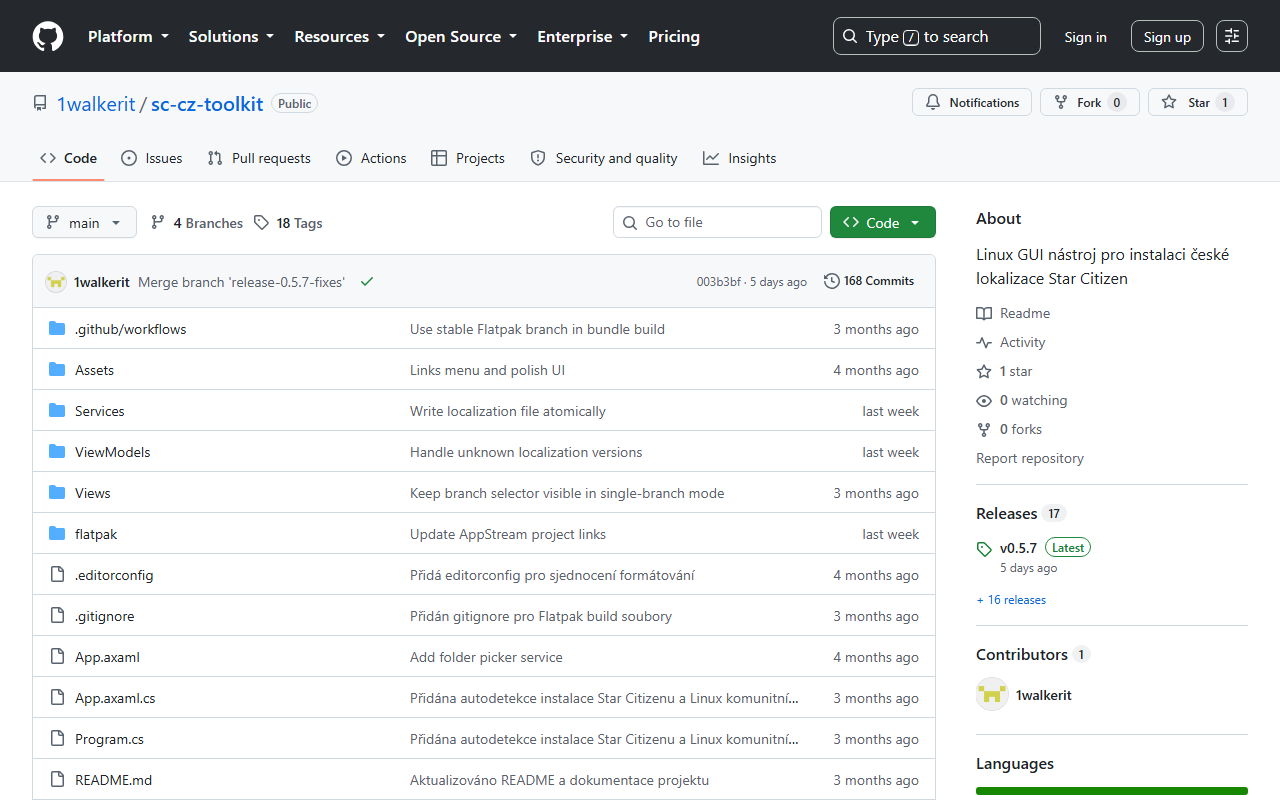
Task: Click the App.axaml.cs file icon
Action: (x=57, y=698)
